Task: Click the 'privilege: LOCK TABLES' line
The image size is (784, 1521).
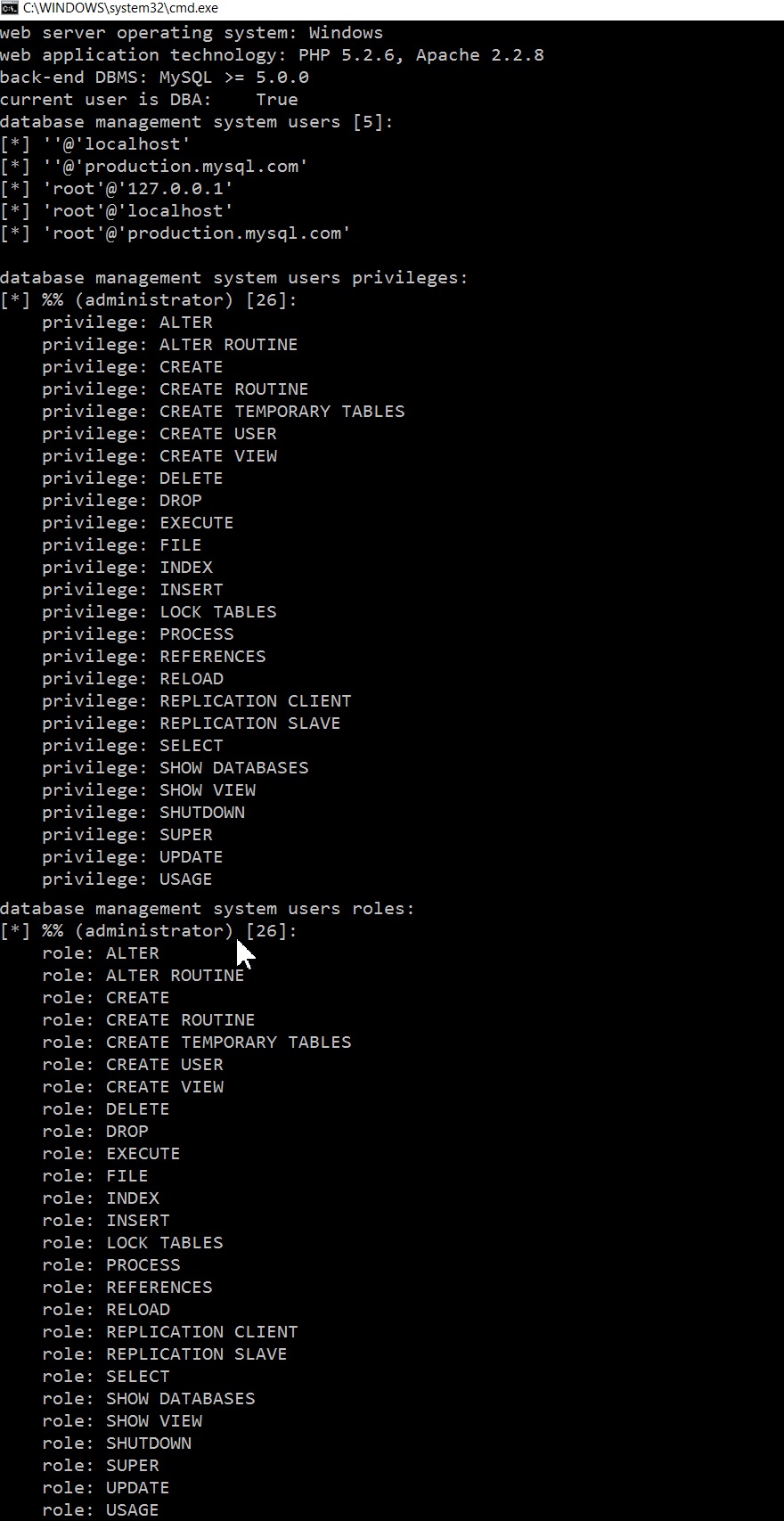Action: [159, 612]
